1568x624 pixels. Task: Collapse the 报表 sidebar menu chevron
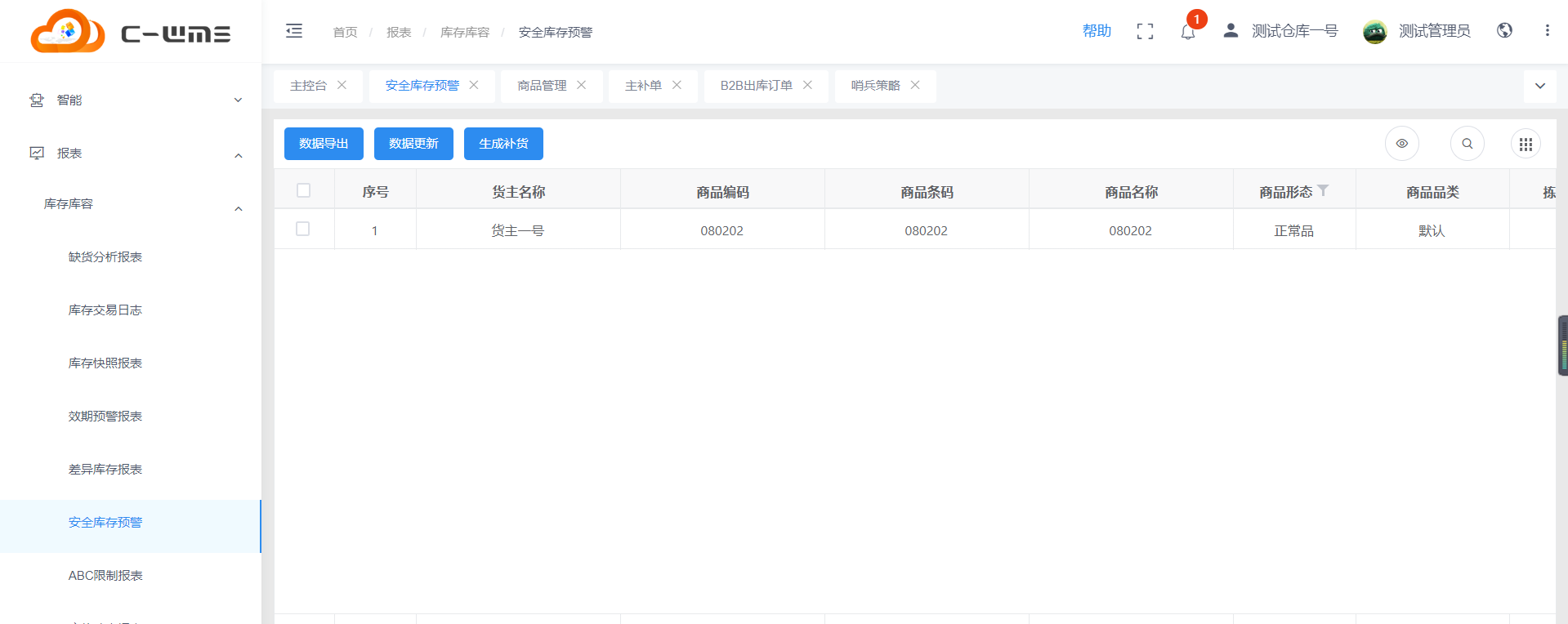[239, 155]
